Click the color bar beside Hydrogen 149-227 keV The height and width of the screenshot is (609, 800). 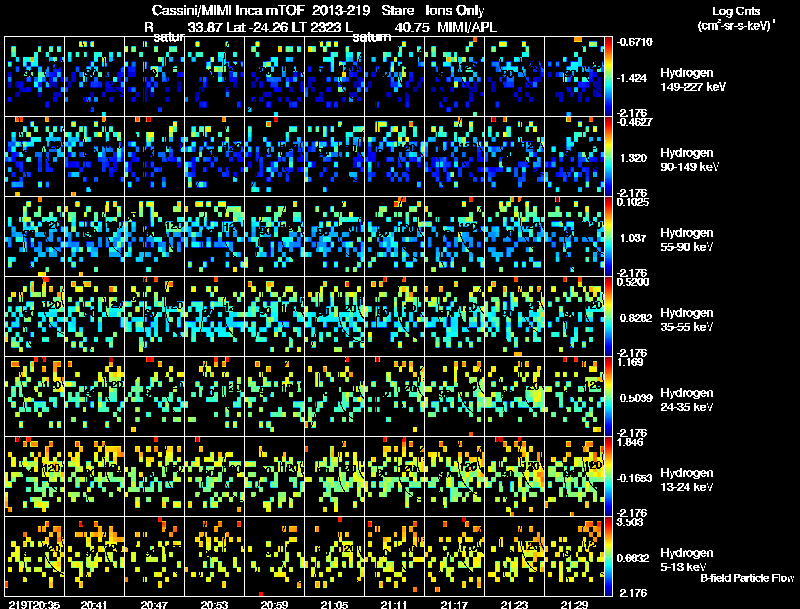608,77
